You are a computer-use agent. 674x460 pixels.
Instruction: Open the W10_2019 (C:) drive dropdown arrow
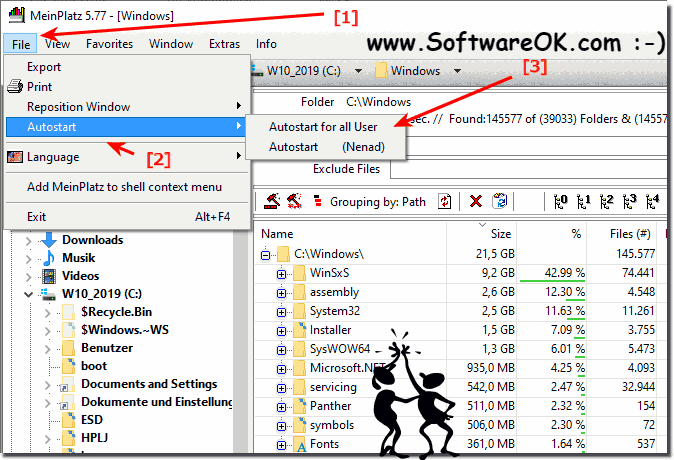(358, 71)
